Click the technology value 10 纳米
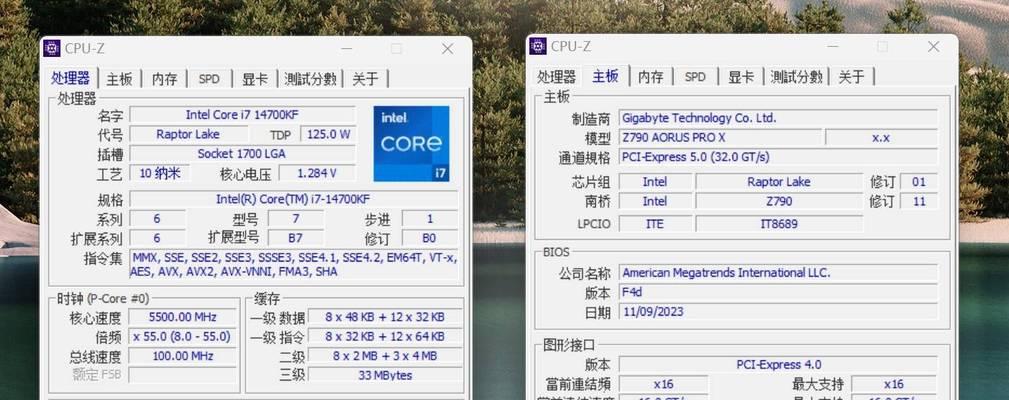 tap(160, 173)
